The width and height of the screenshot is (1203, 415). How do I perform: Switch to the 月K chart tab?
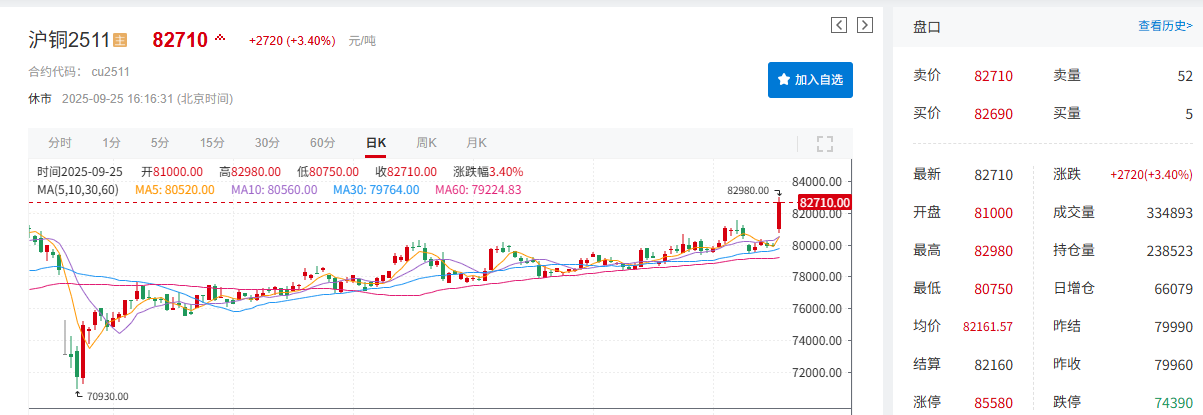[x=477, y=143]
